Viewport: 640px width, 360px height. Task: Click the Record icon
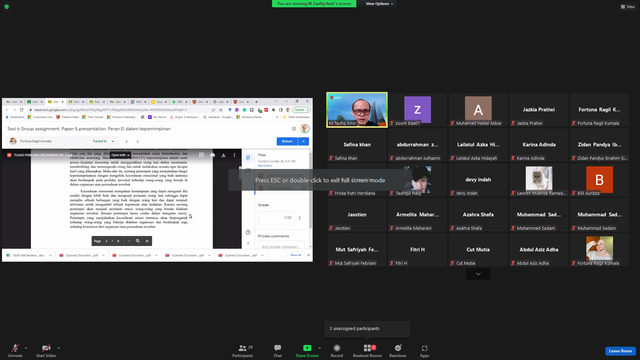pos(337,348)
